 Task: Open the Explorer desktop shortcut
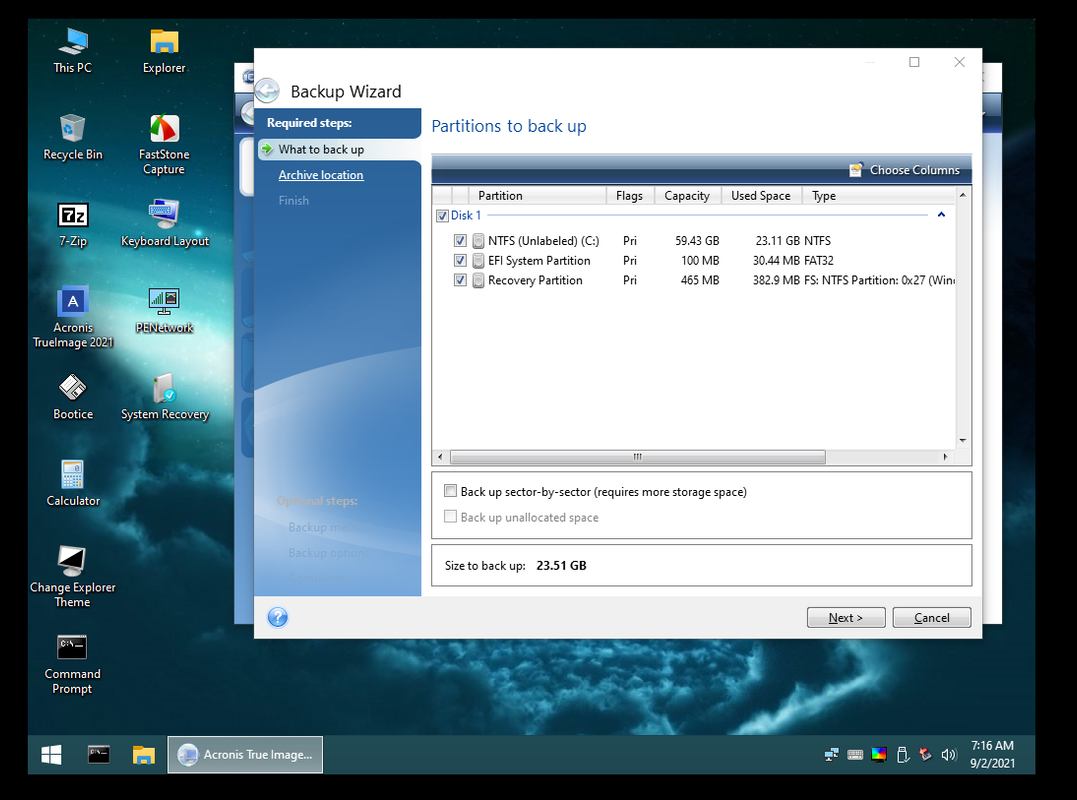(x=164, y=50)
